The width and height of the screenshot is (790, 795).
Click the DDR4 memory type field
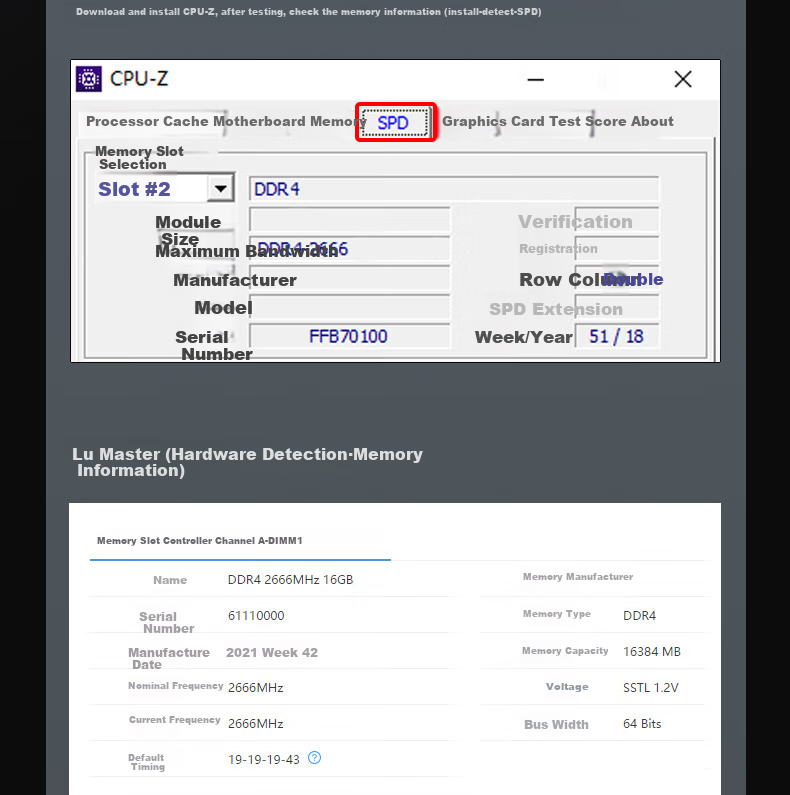454,189
